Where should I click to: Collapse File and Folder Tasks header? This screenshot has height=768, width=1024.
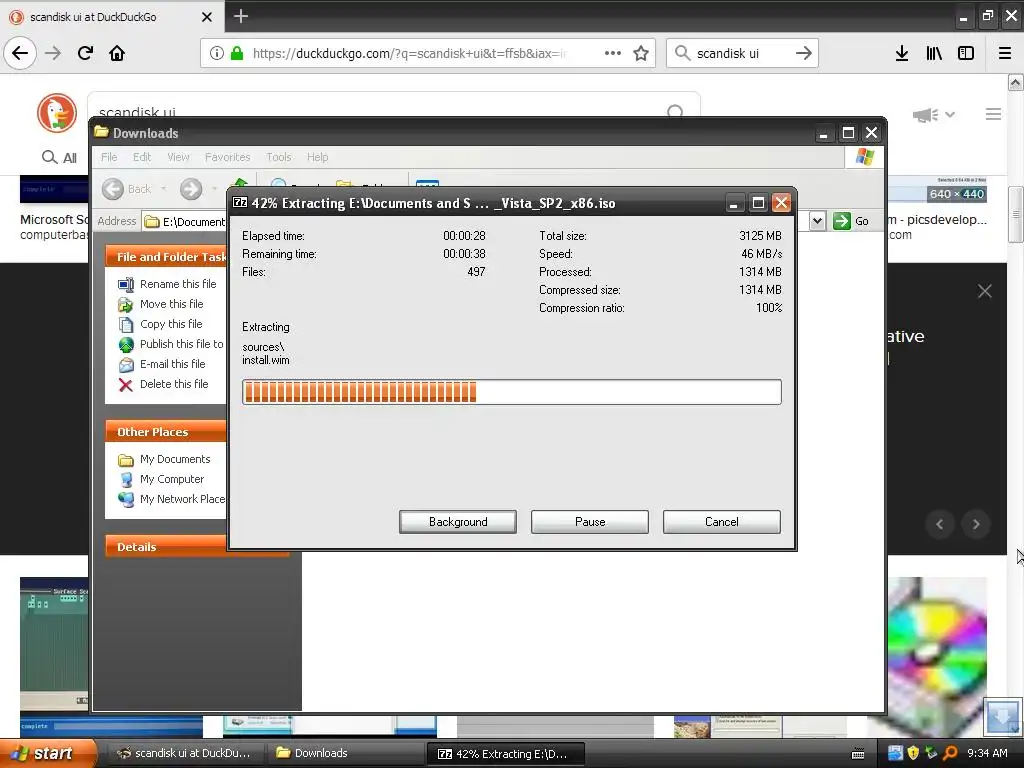point(166,257)
